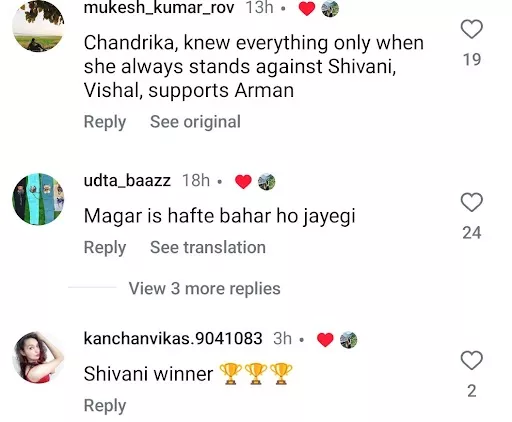This screenshot has width=512, height=422.
Task: Like mukesh_kumar_rov's comment with the heart
Action: click(472, 29)
